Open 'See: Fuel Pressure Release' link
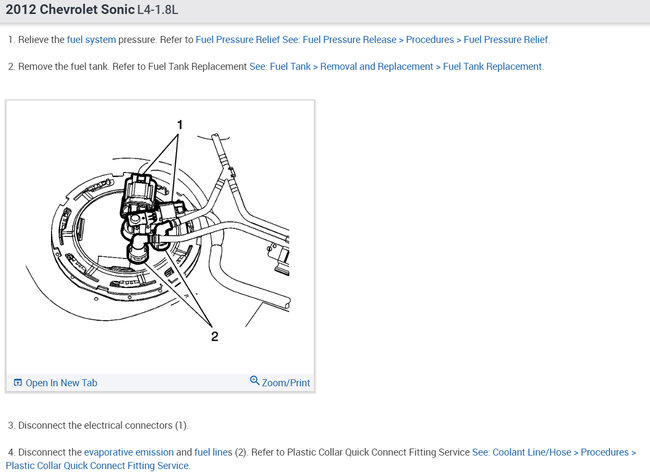The width and height of the screenshot is (650, 476). coord(339,40)
